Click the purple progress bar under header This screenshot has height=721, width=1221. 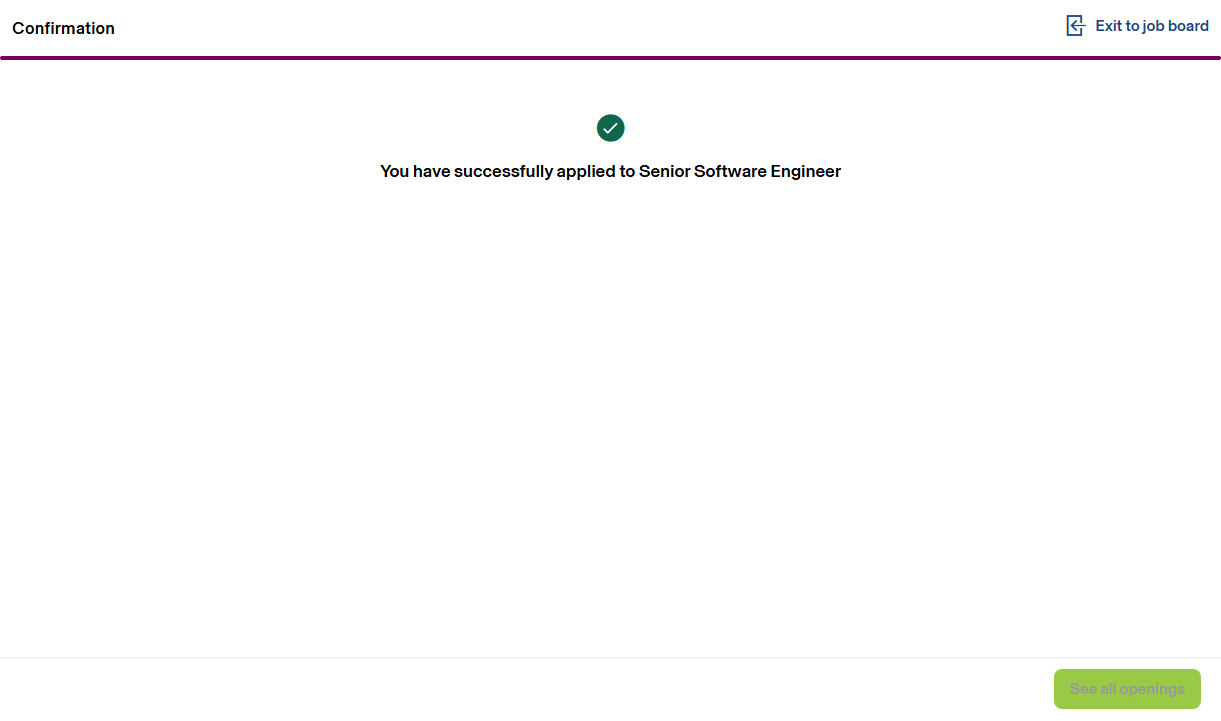pos(610,58)
